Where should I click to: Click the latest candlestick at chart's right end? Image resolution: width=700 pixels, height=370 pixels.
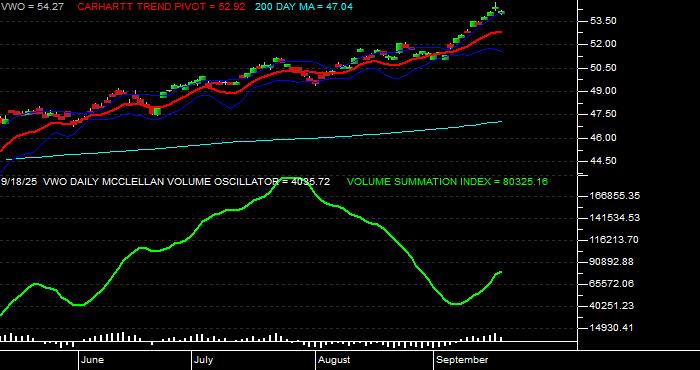(502, 12)
